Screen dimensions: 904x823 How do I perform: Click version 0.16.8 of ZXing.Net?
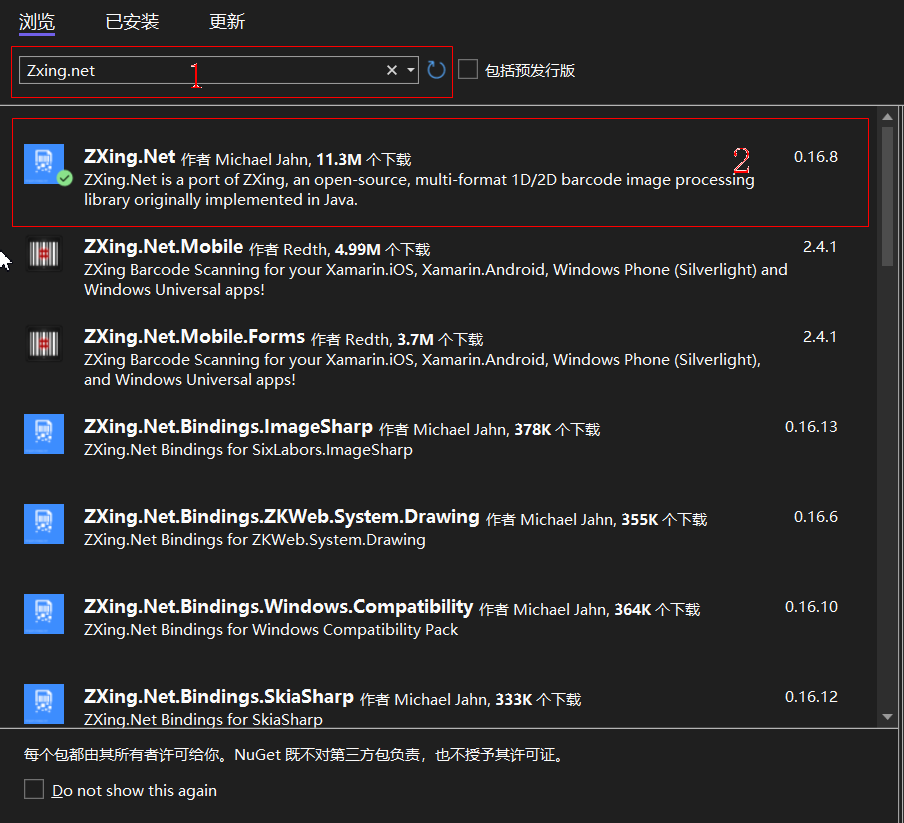coord(816,157)
